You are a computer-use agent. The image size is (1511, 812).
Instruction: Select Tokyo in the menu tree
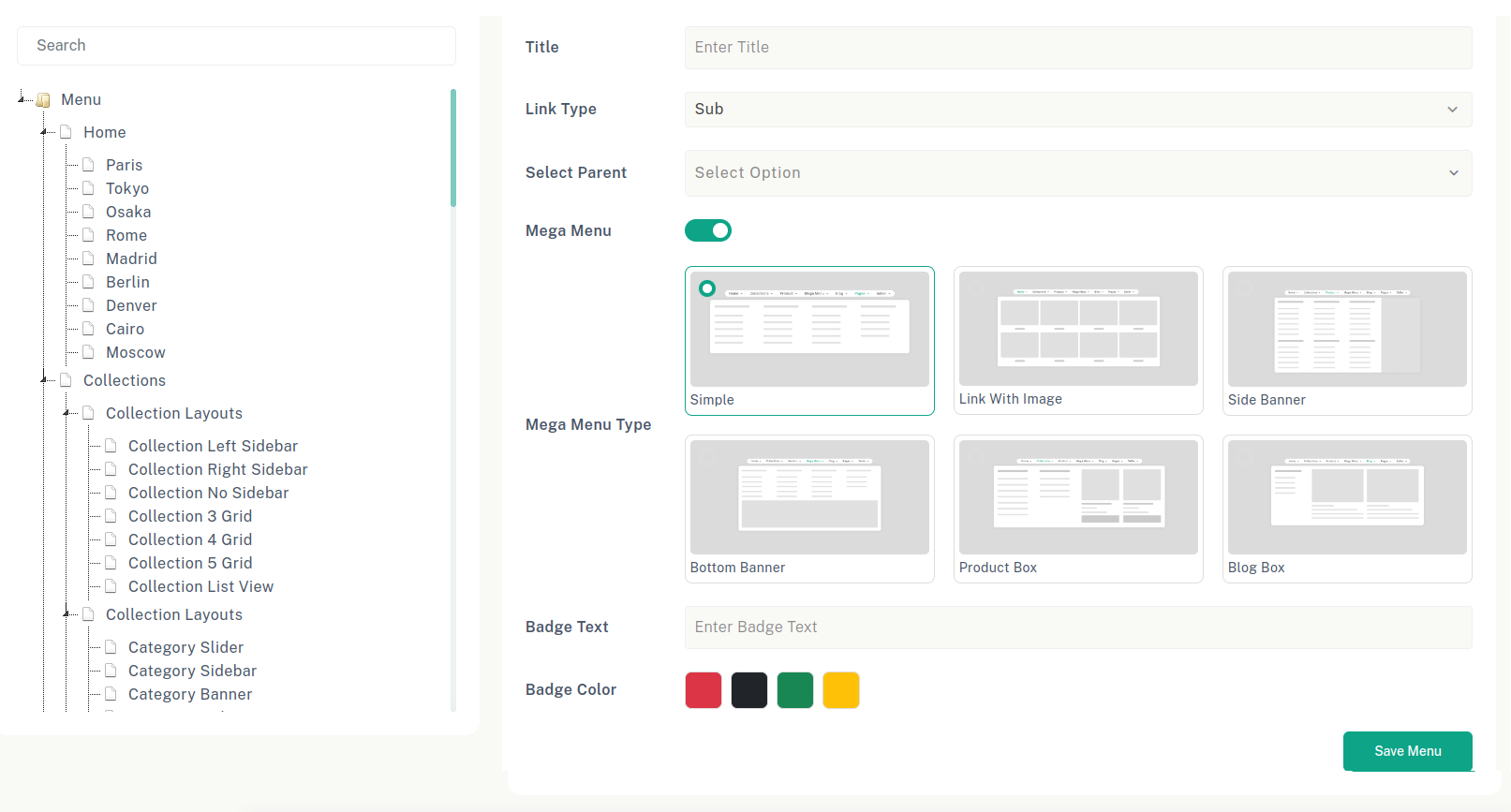127,188
